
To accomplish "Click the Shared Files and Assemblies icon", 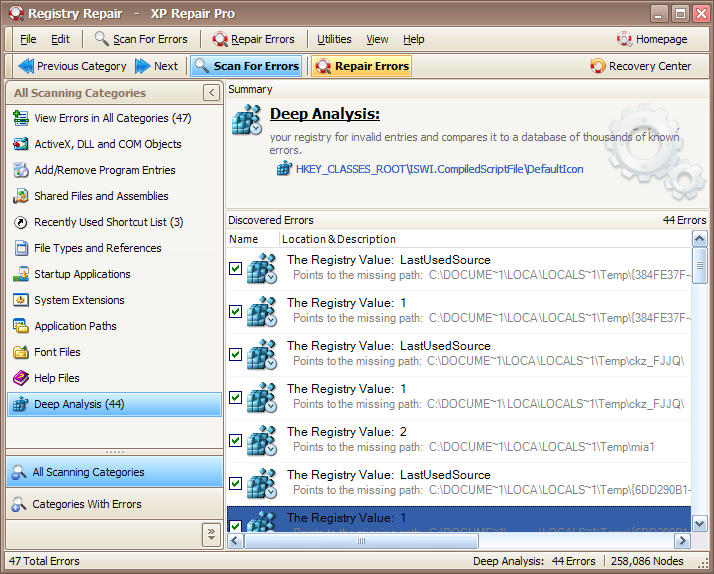I will (x=20, y=196).
